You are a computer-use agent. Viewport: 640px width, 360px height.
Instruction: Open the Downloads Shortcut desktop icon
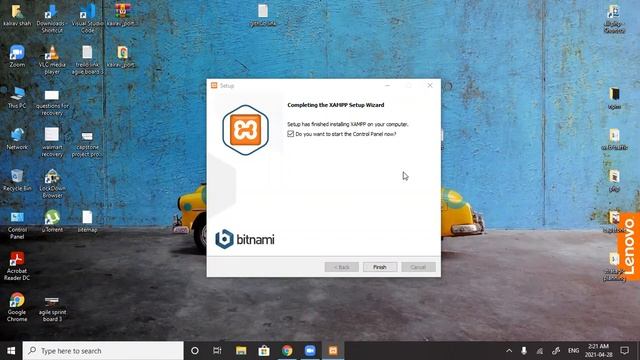tap(52, 18)
